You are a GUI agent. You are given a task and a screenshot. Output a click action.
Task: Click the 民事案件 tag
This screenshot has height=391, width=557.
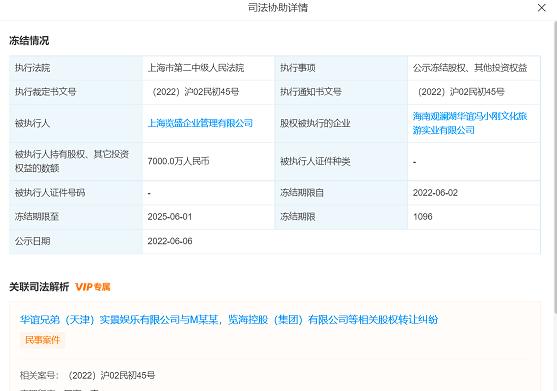pos(42,340)
